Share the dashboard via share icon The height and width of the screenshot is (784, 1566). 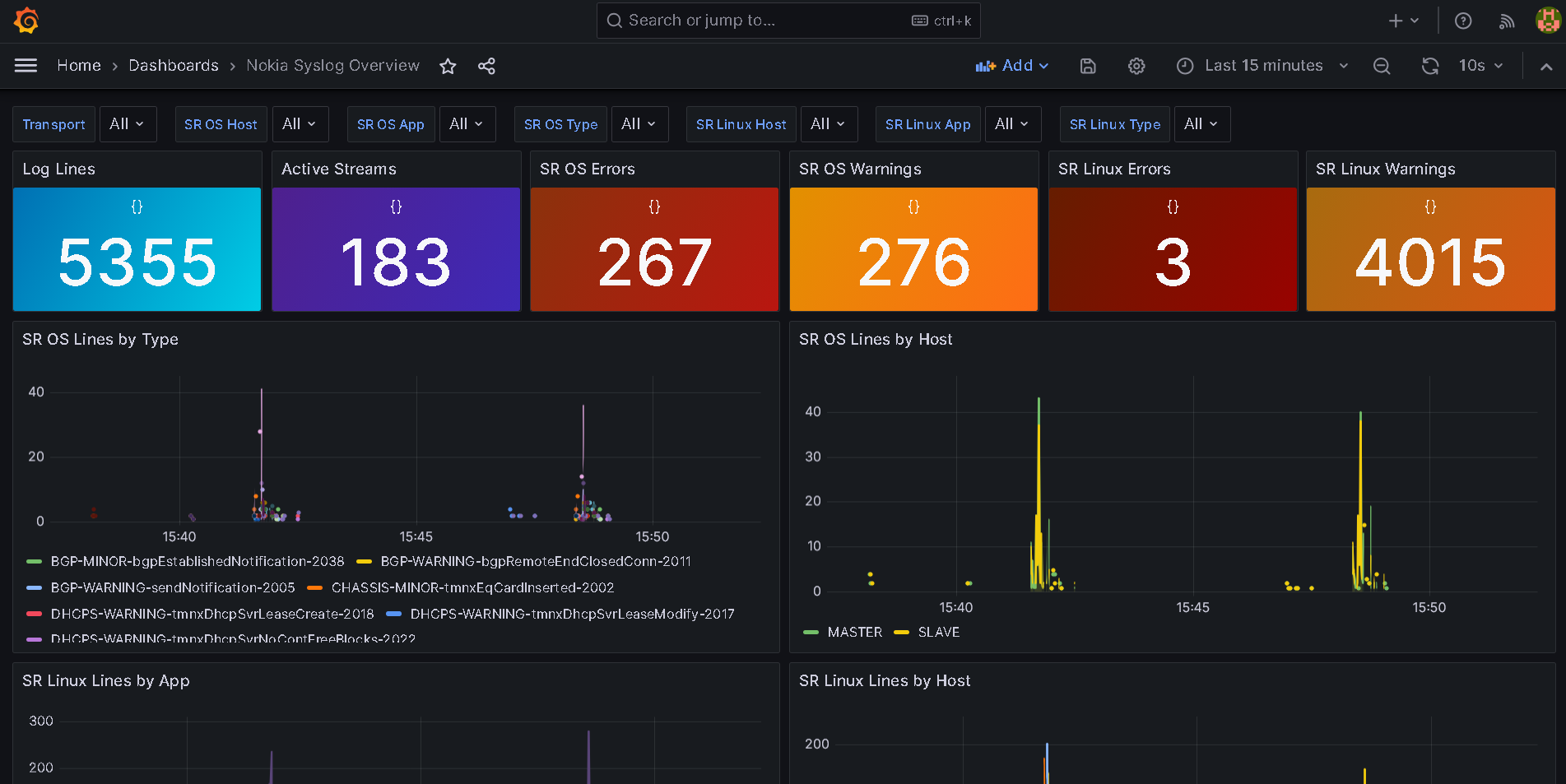(486, 66)
